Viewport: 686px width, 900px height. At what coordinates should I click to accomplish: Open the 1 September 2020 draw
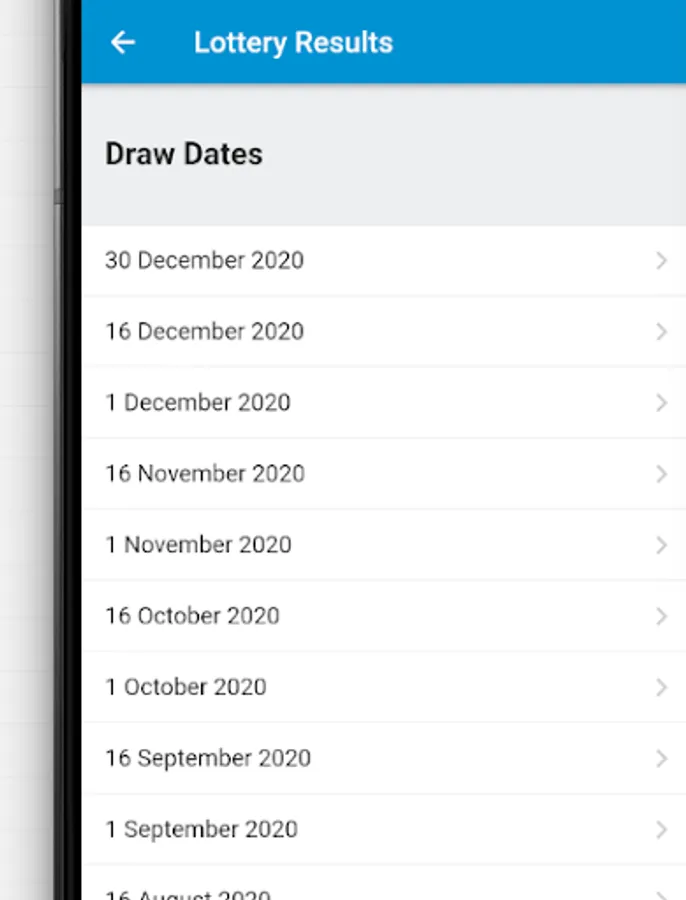pos(201,829)
